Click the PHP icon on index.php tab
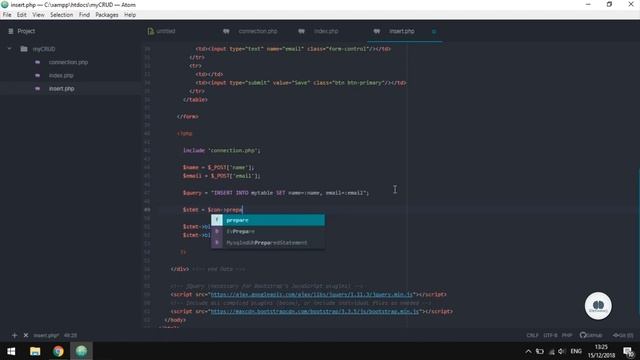Image resolution: width=640 pixels, height=360 pixels. pos(301,31)
